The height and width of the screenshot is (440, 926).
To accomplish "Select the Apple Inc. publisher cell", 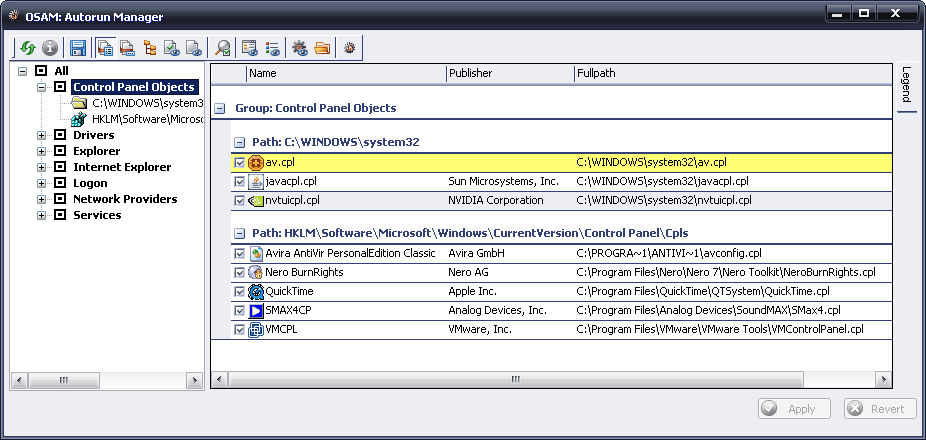I will coord(472,291).
